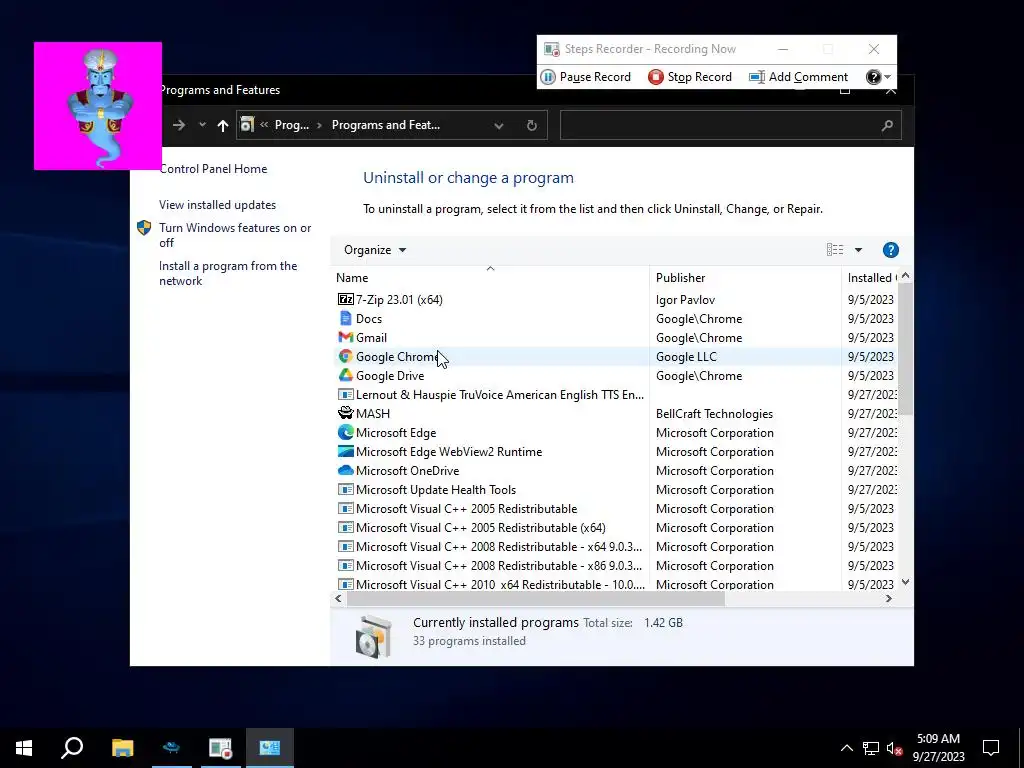Open File Explorer from the taskbar

[122, 748]
